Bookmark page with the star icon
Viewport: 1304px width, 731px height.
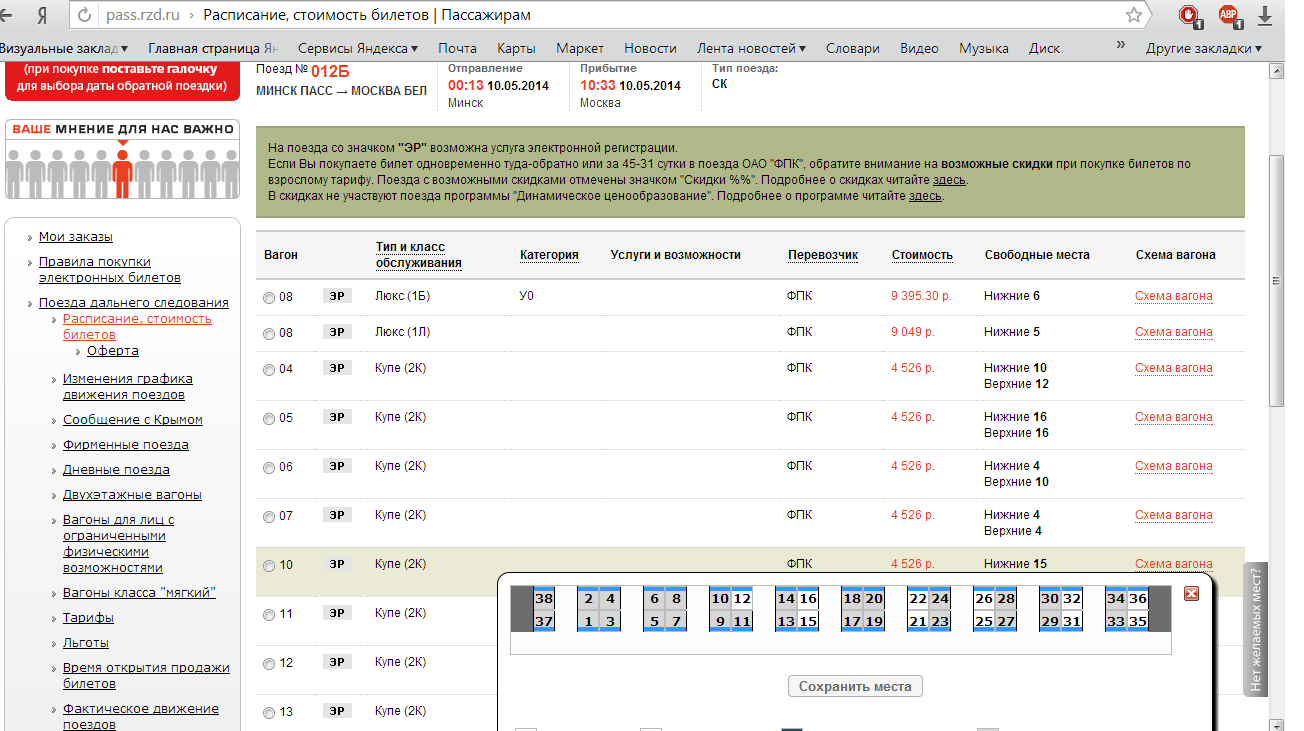(x=1133, y=15)
